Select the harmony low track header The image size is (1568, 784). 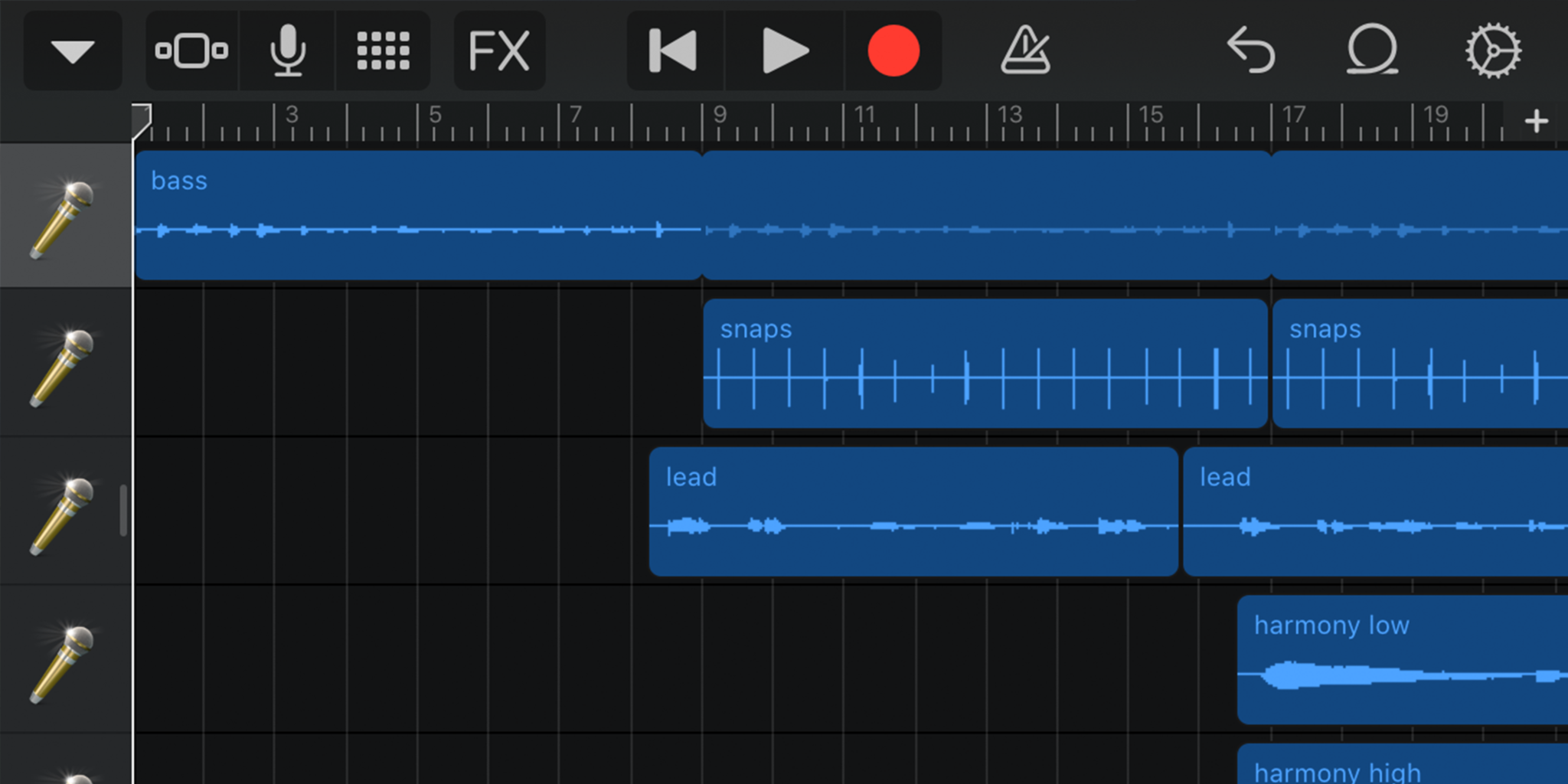pos(63,663)
